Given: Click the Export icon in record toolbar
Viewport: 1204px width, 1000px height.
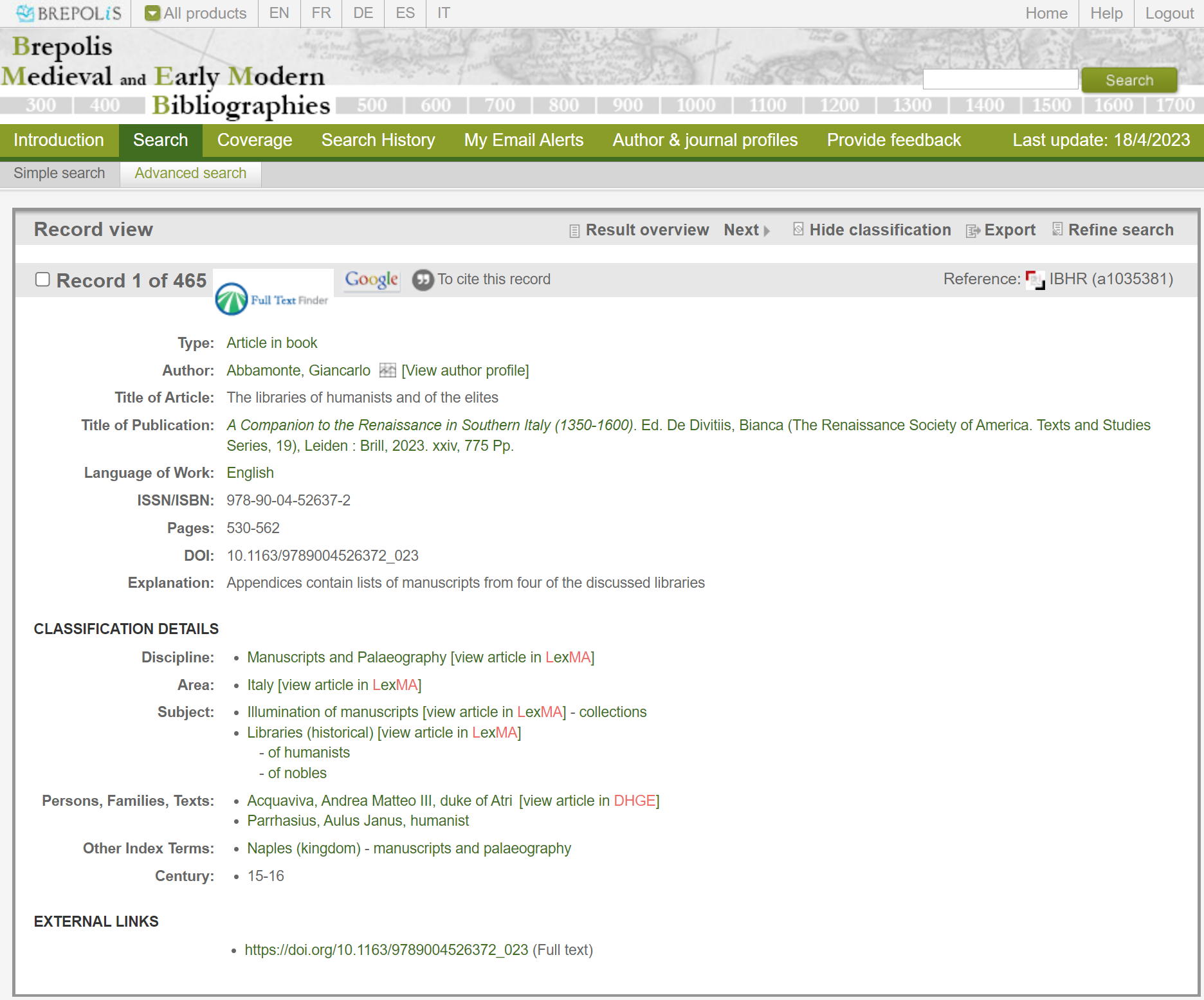Looking at the screenshot, I should 972,231.
